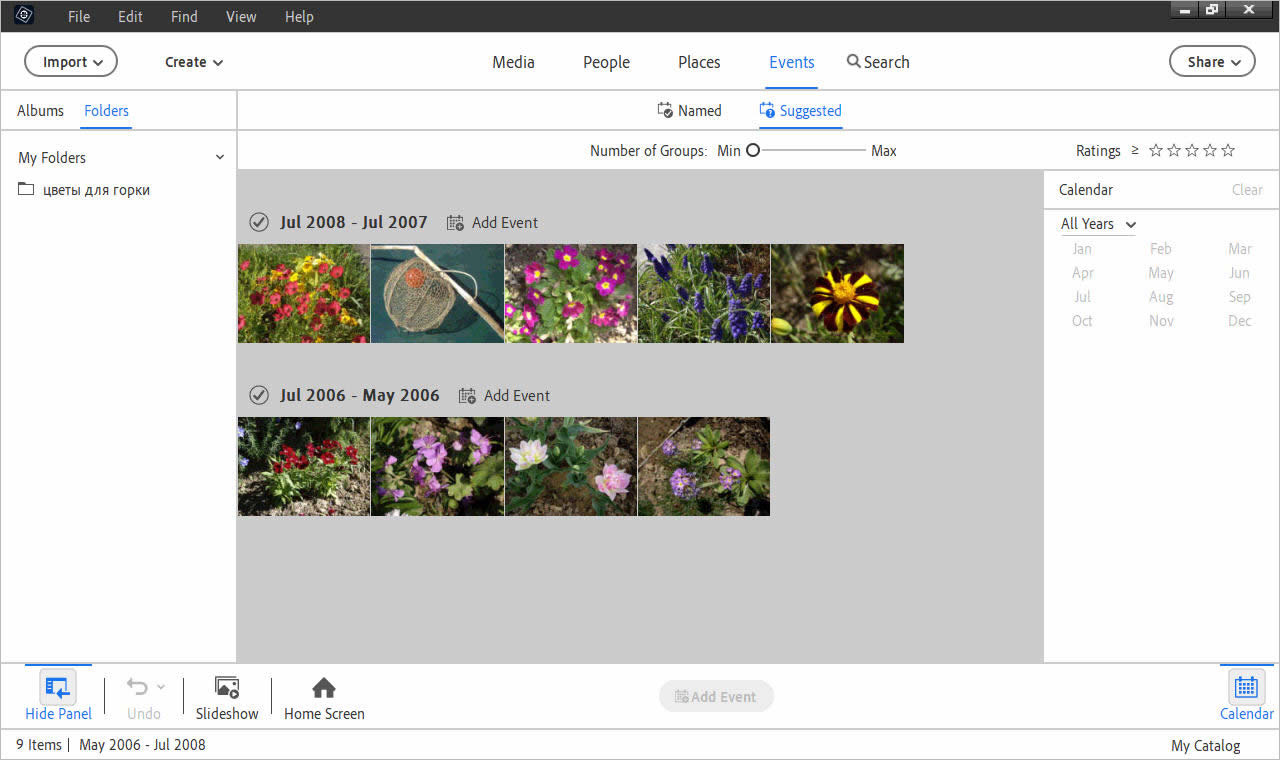Click the Clear link in the Calendar panel

point(1247,189)
